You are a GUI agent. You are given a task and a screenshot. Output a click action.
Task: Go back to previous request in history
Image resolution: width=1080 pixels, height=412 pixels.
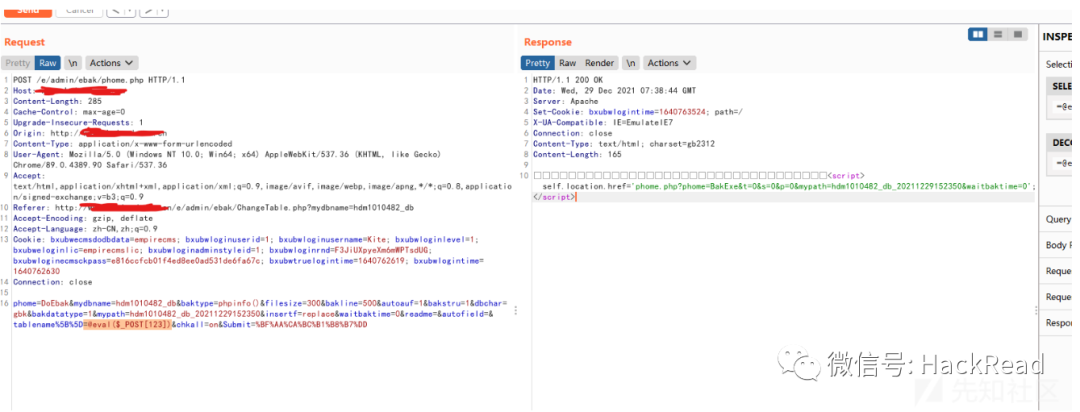tap(114, 10)
